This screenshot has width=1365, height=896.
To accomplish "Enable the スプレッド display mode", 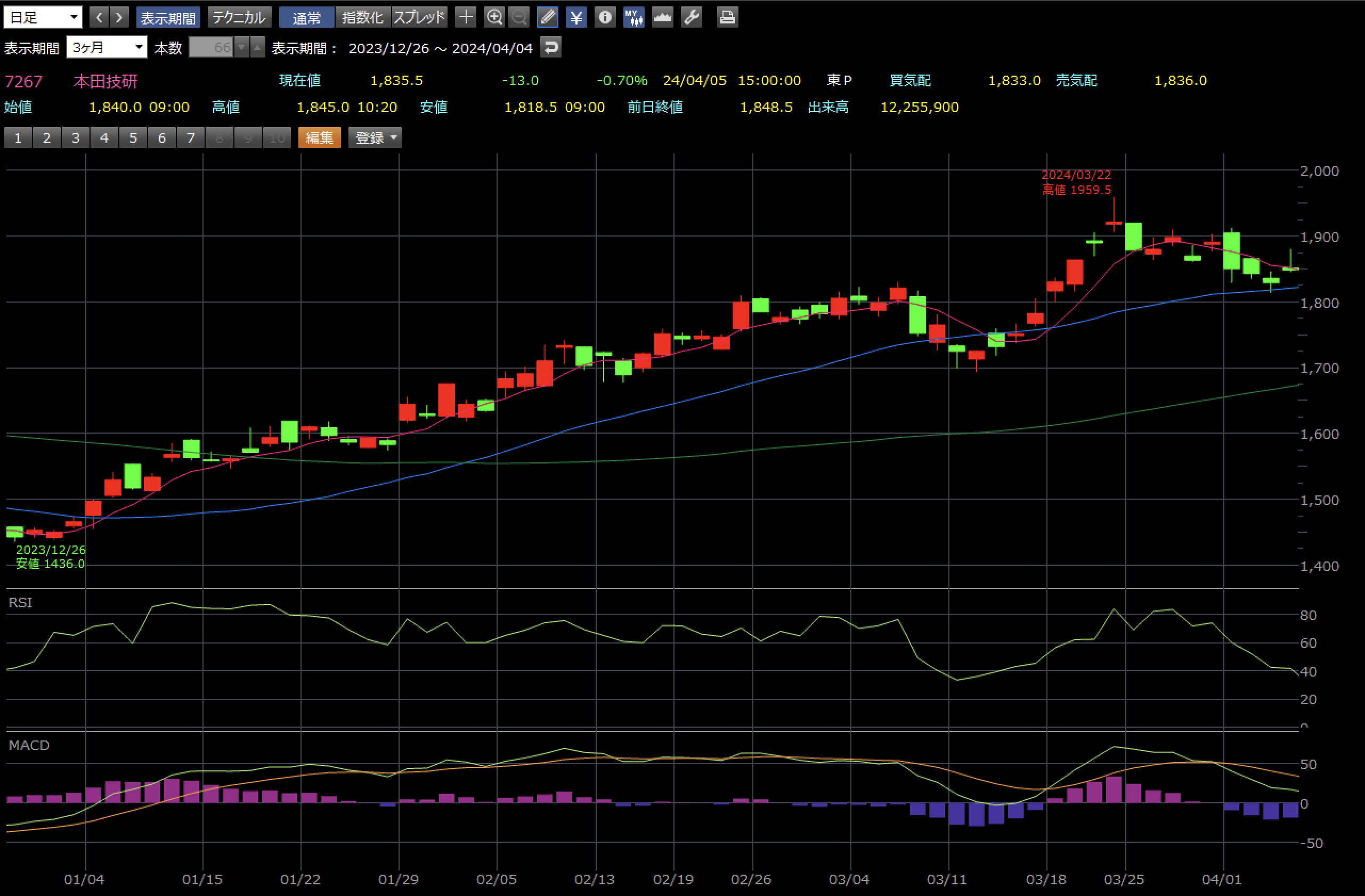I will pyautogui.click(x=419, y=18).
